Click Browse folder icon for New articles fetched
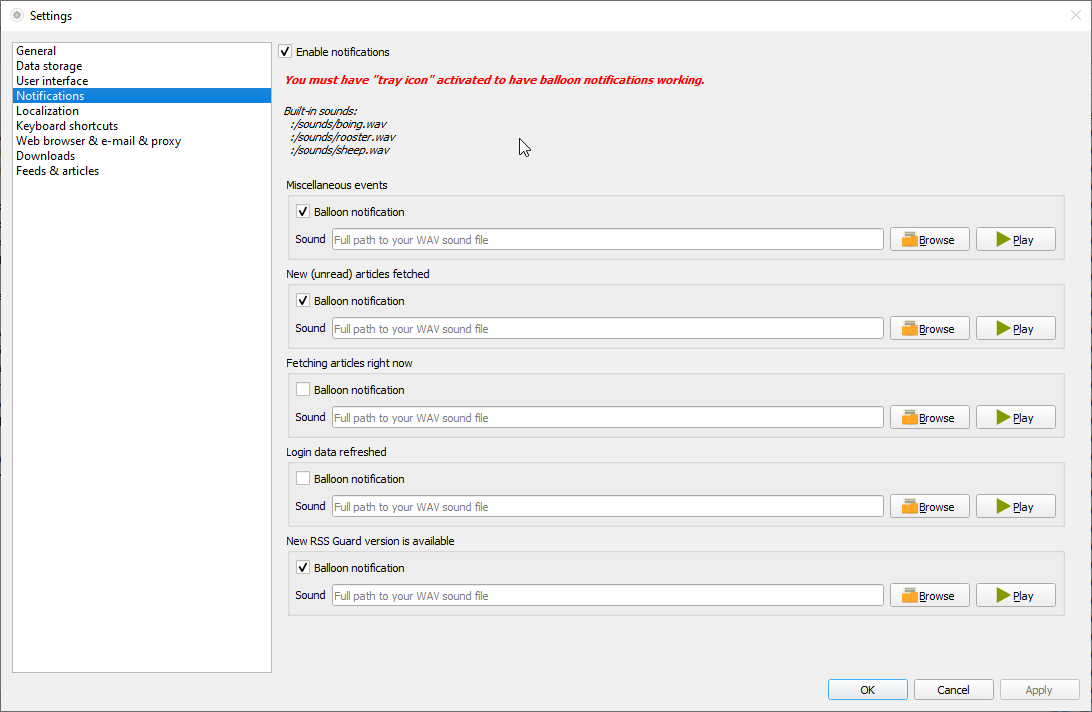 (909, 329)
